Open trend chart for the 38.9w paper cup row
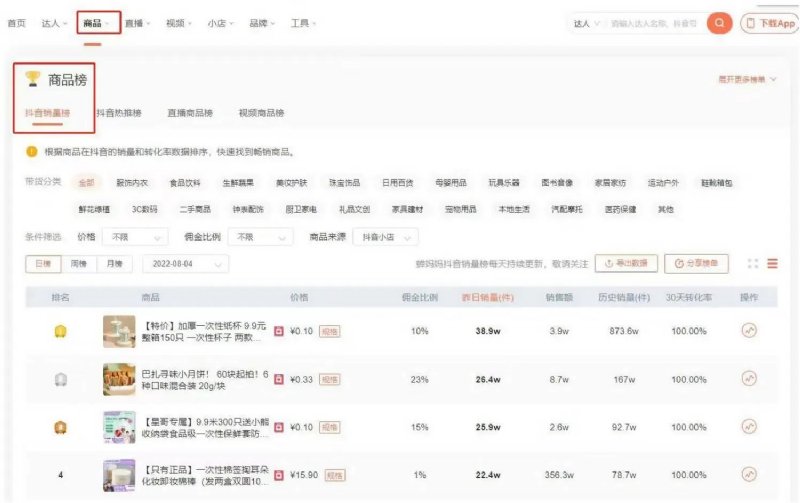 click(x=749, y=331)
